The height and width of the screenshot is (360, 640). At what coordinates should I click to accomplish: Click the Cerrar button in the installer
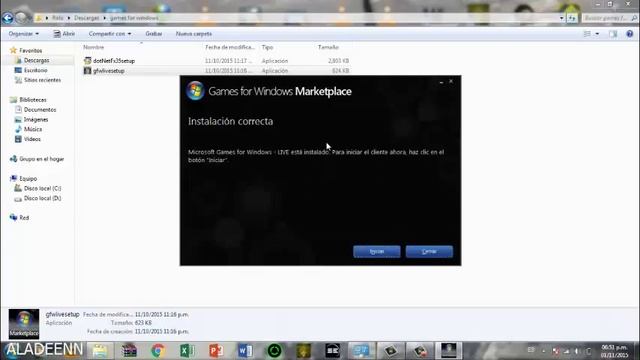(429, 251)
